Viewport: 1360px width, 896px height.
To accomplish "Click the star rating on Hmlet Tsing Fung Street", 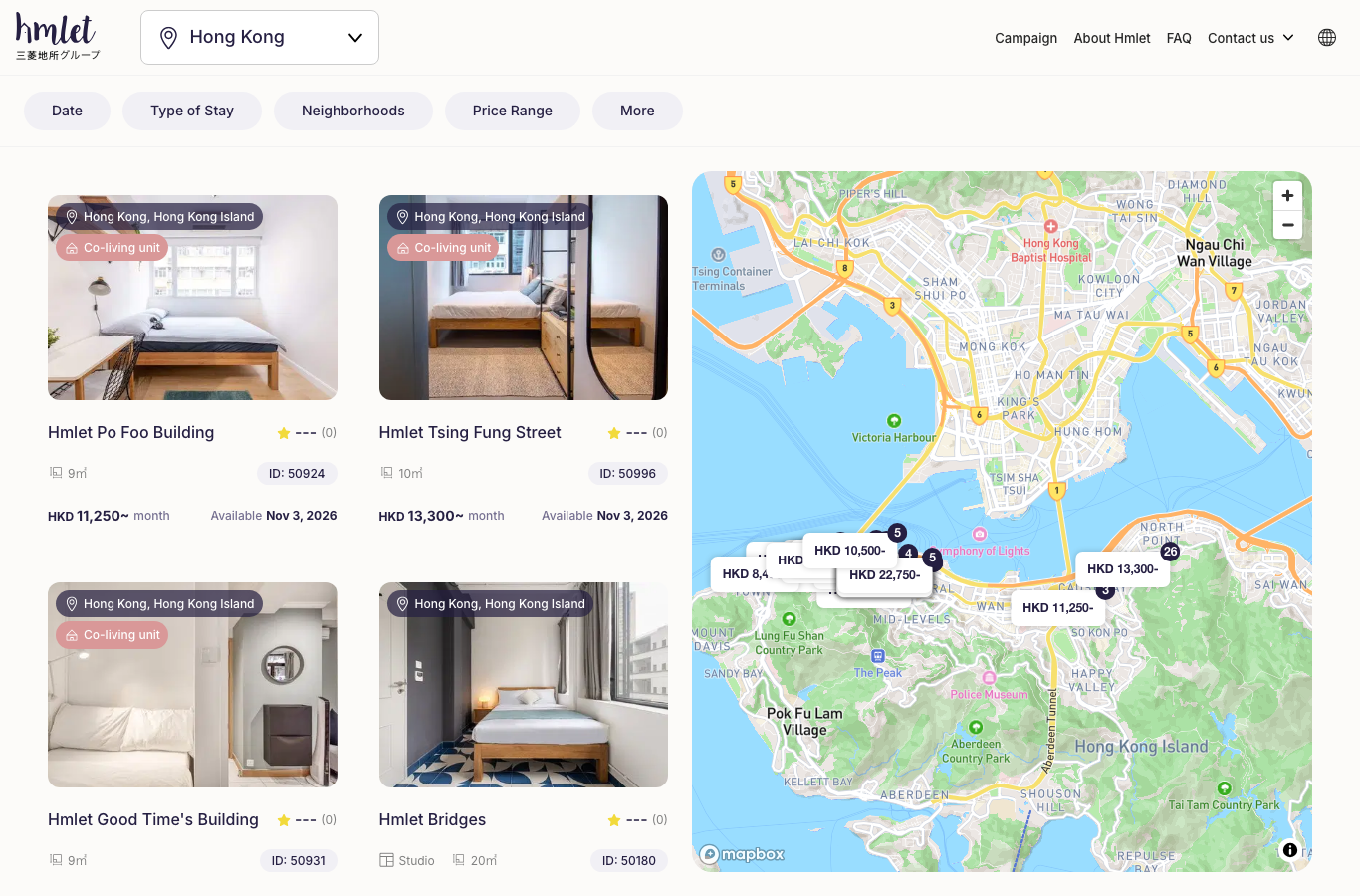I will pyautogui.click(x=637, y=433).
